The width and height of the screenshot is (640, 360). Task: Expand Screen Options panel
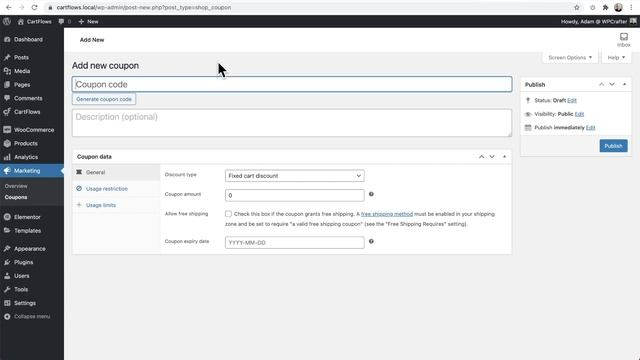click(x=570, y=58)
